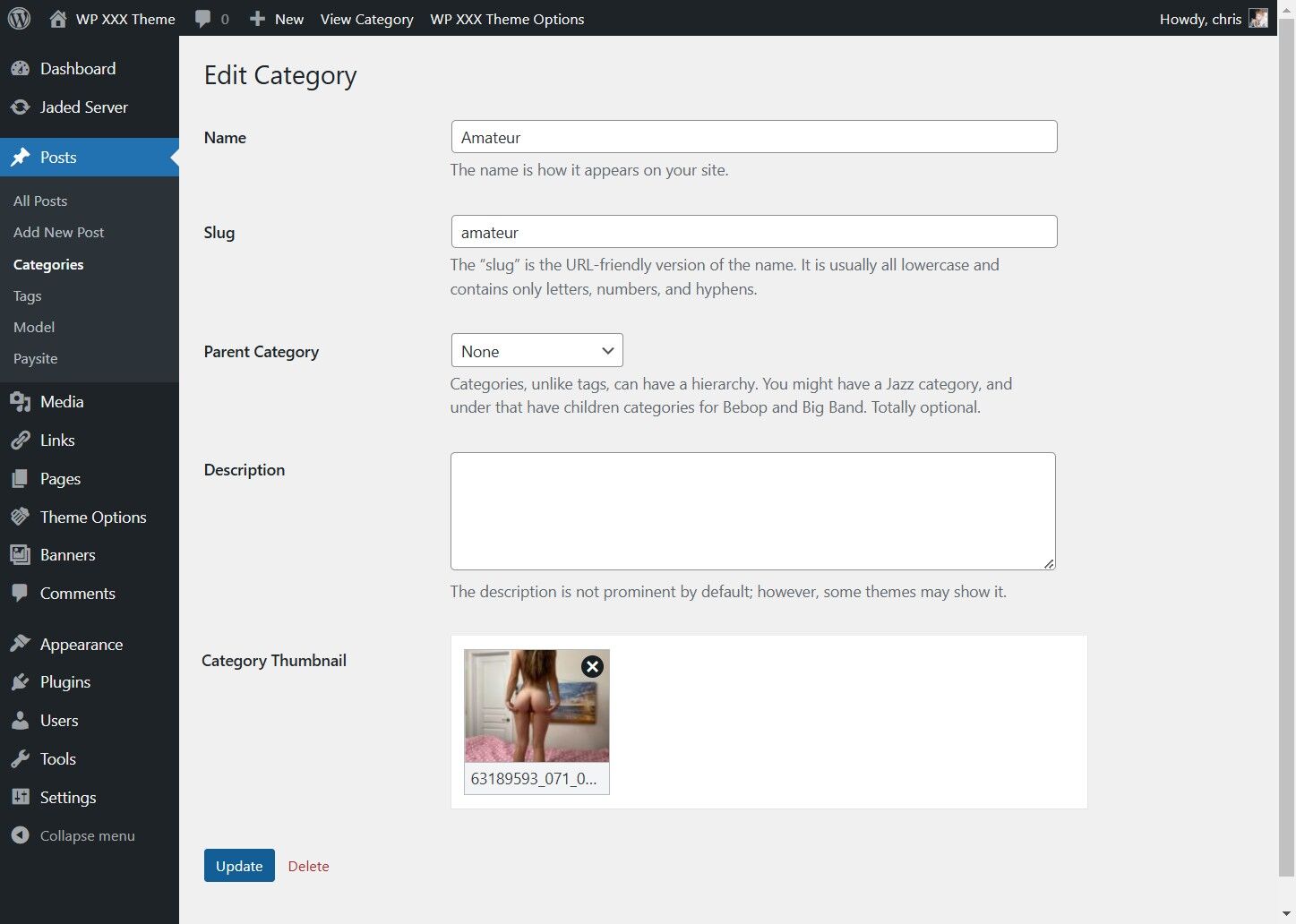The height and width of the screenshot is (924, 1296).
Task: Open the Settings sidebar icon
Action: tap(21, 797)
